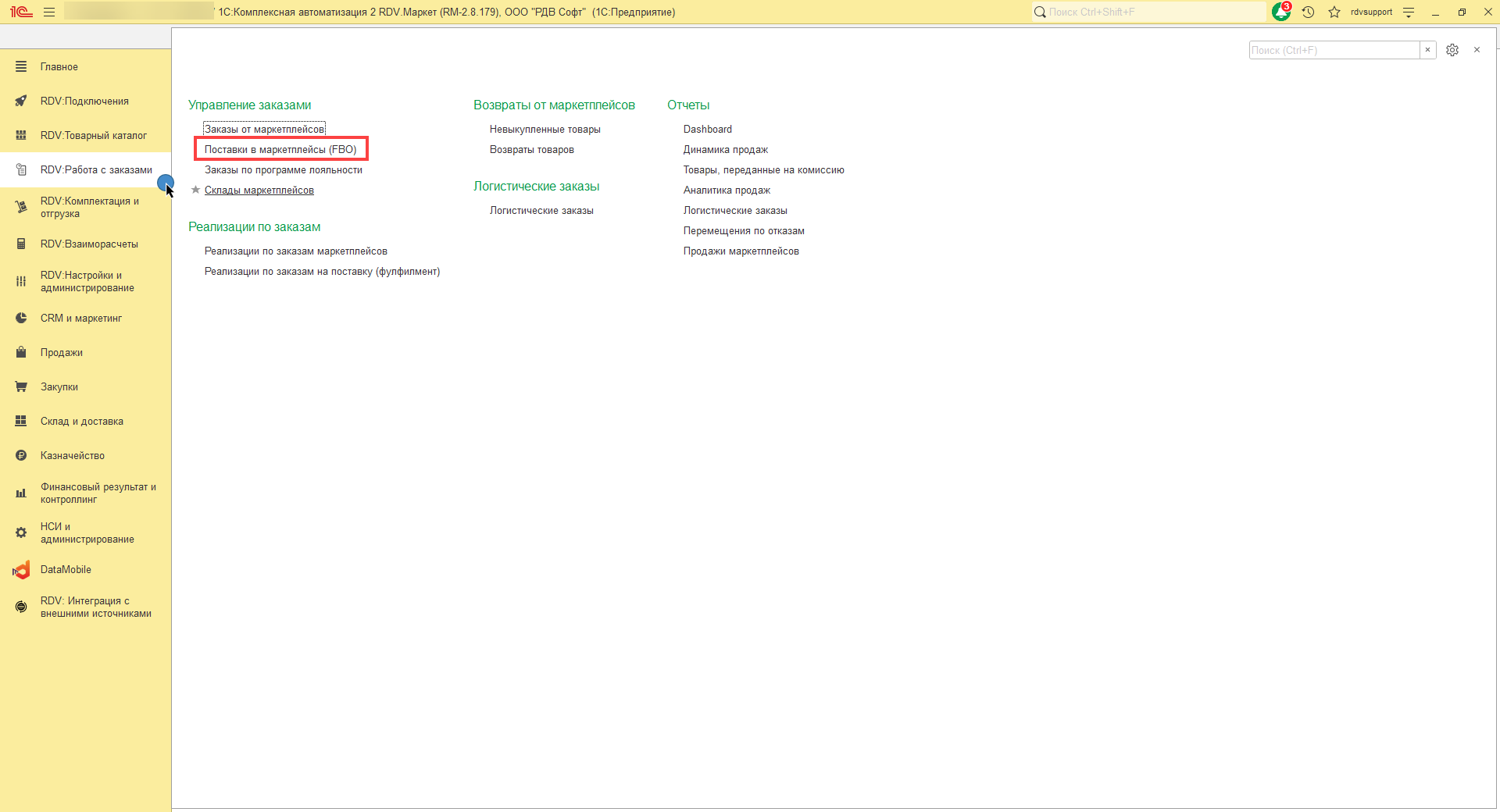Open Реализации по заказам на поставку (фулфилмент)
The image size is (1500, 812).
click(x=322, y=272)
